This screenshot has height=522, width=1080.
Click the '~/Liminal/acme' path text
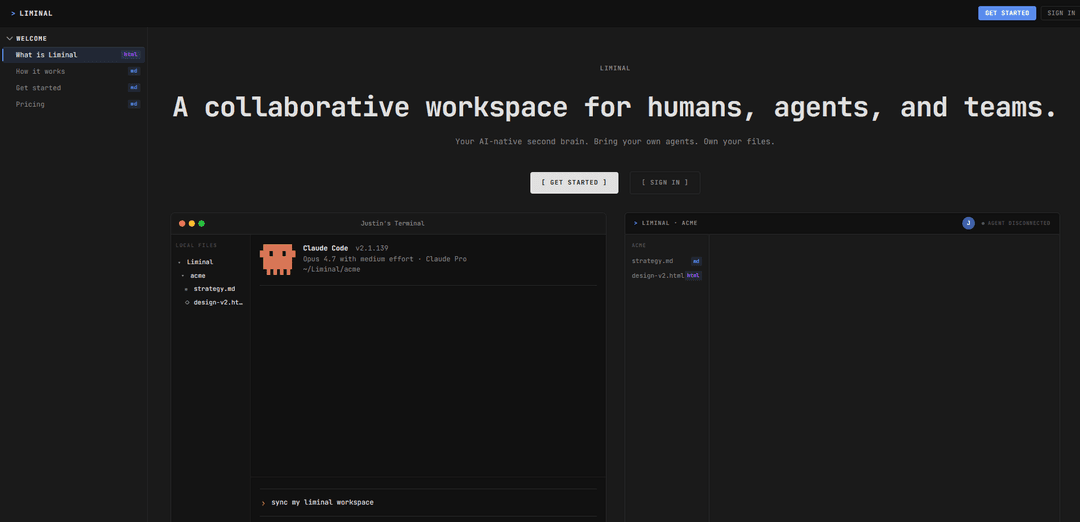[331, 269]
